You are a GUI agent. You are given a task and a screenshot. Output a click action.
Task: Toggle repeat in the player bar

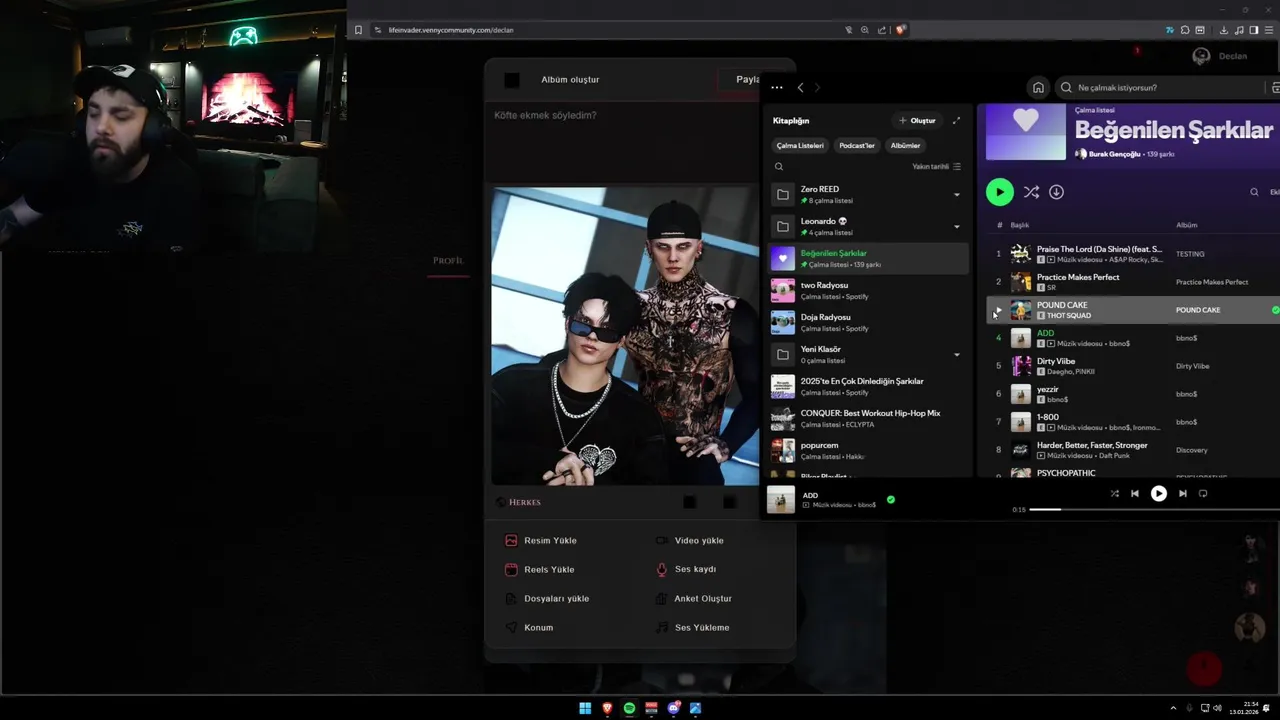(x=1203, y=493)
